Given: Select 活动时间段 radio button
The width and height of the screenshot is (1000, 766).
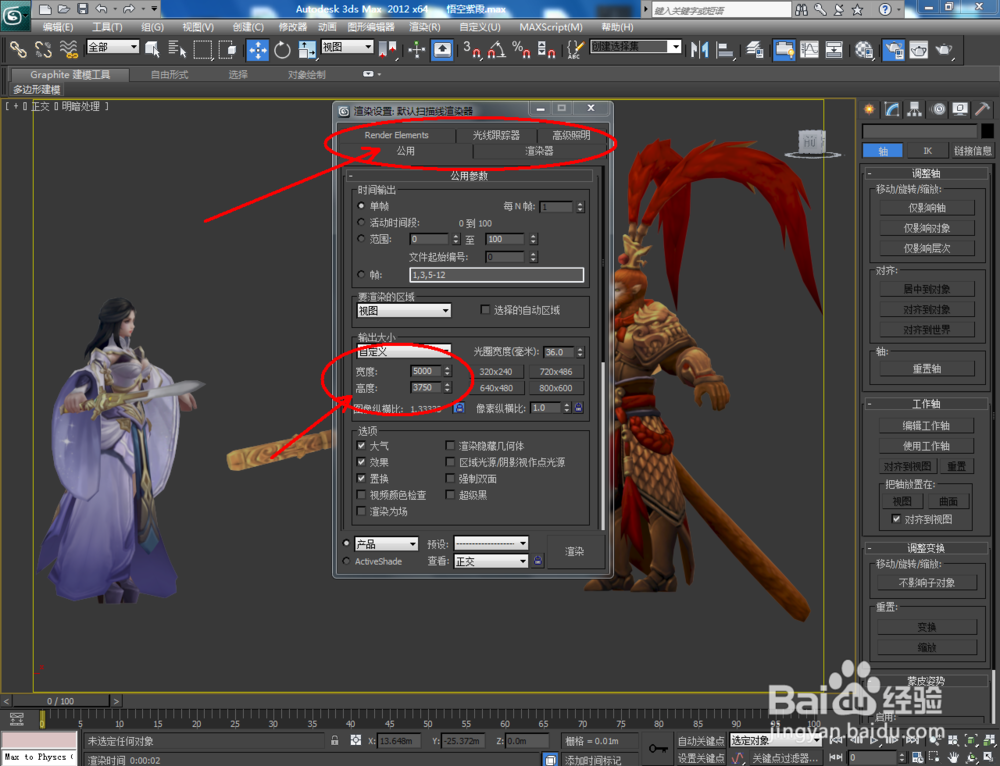Looking at the screenshot, I should 362,222.
